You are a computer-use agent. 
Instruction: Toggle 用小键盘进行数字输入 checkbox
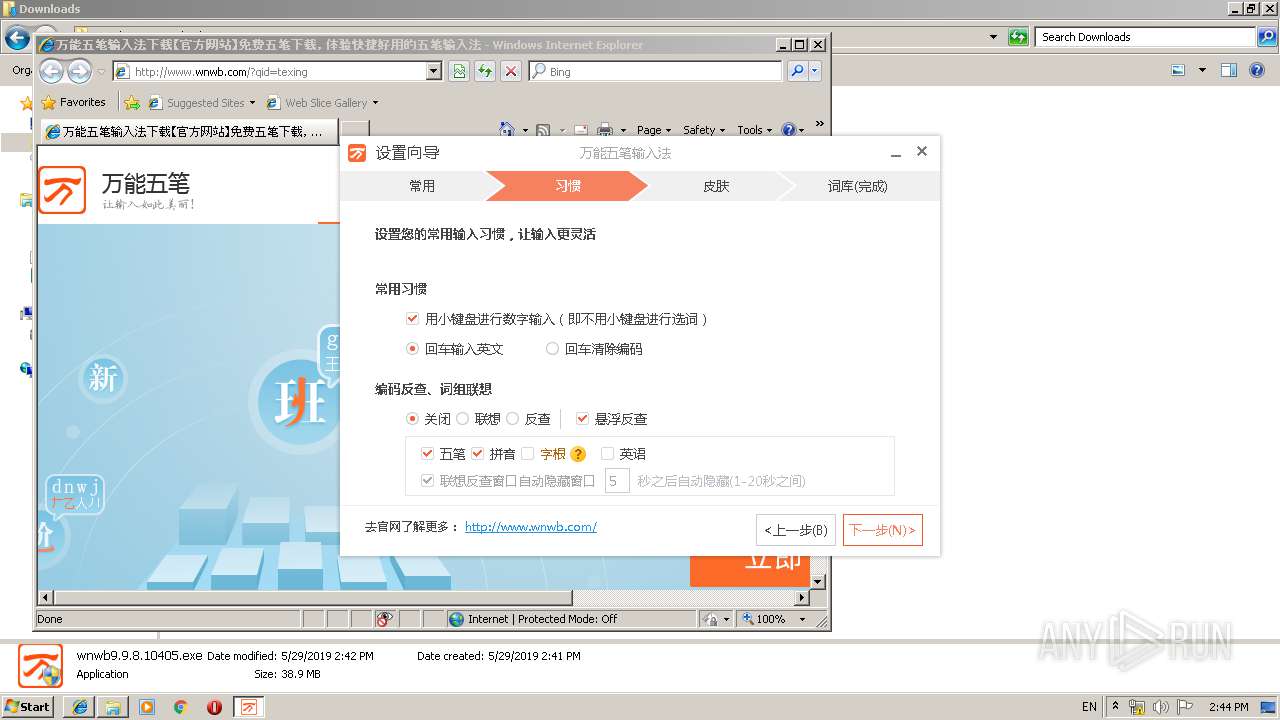[x=412, y=319]
